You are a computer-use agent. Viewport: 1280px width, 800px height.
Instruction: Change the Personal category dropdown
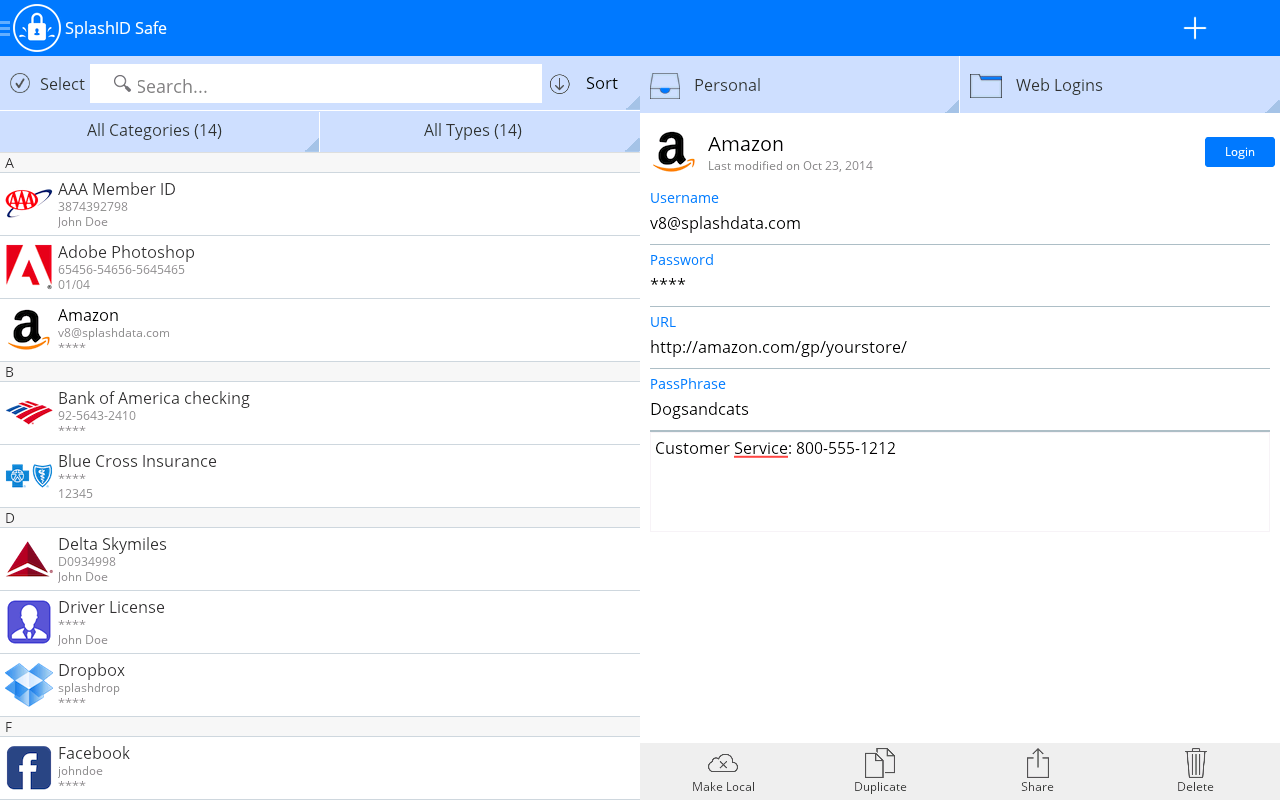(799, 85)
